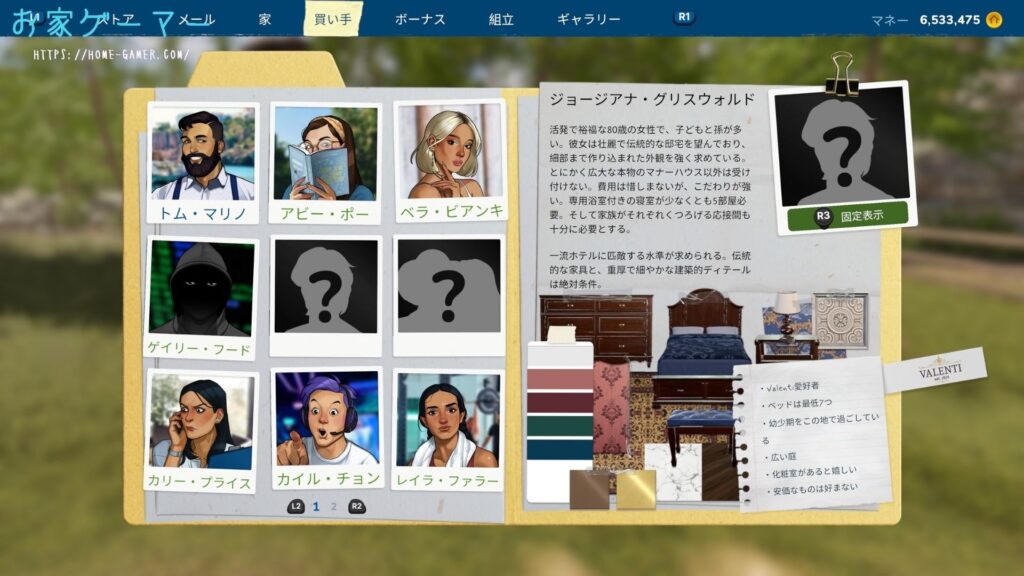Image resolution: width=1024 pixels, height=576 pixels.
Task: Click the R2 next page icon
Action: 357,506
